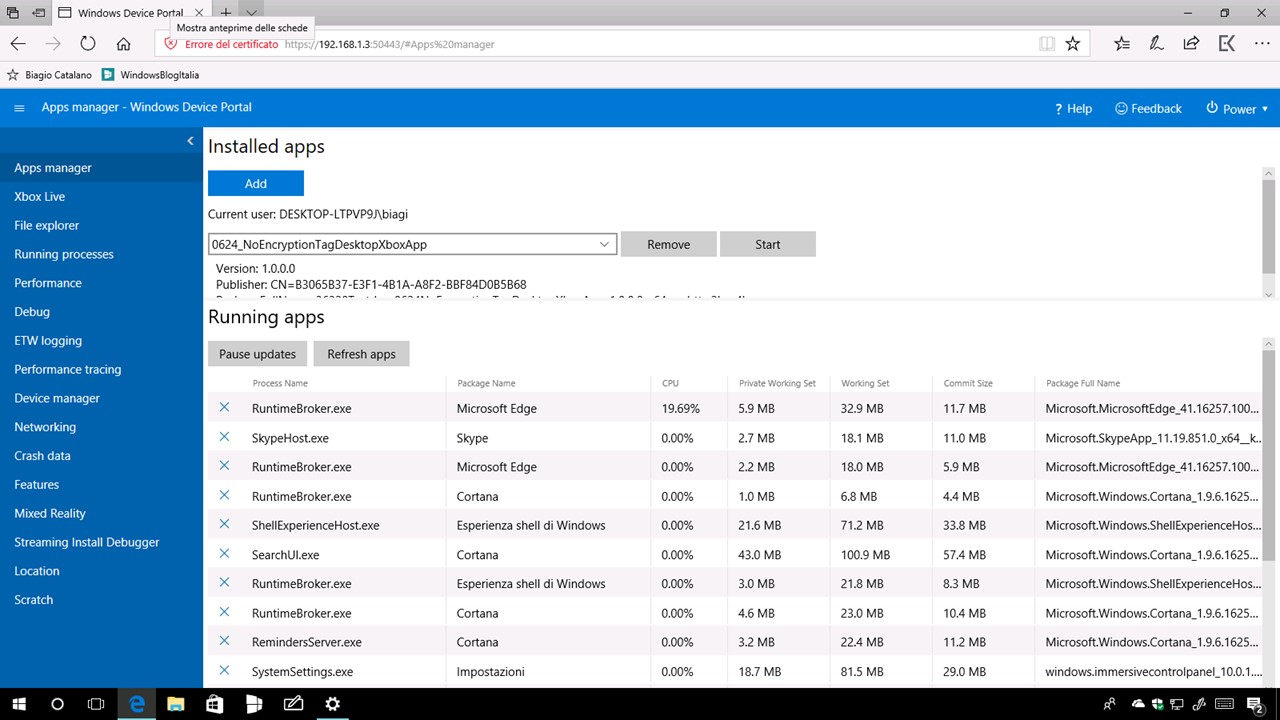Open the installed apps package dropdown
The height and width of the screenshot is (720, 1280).
(x=412, y=244)
